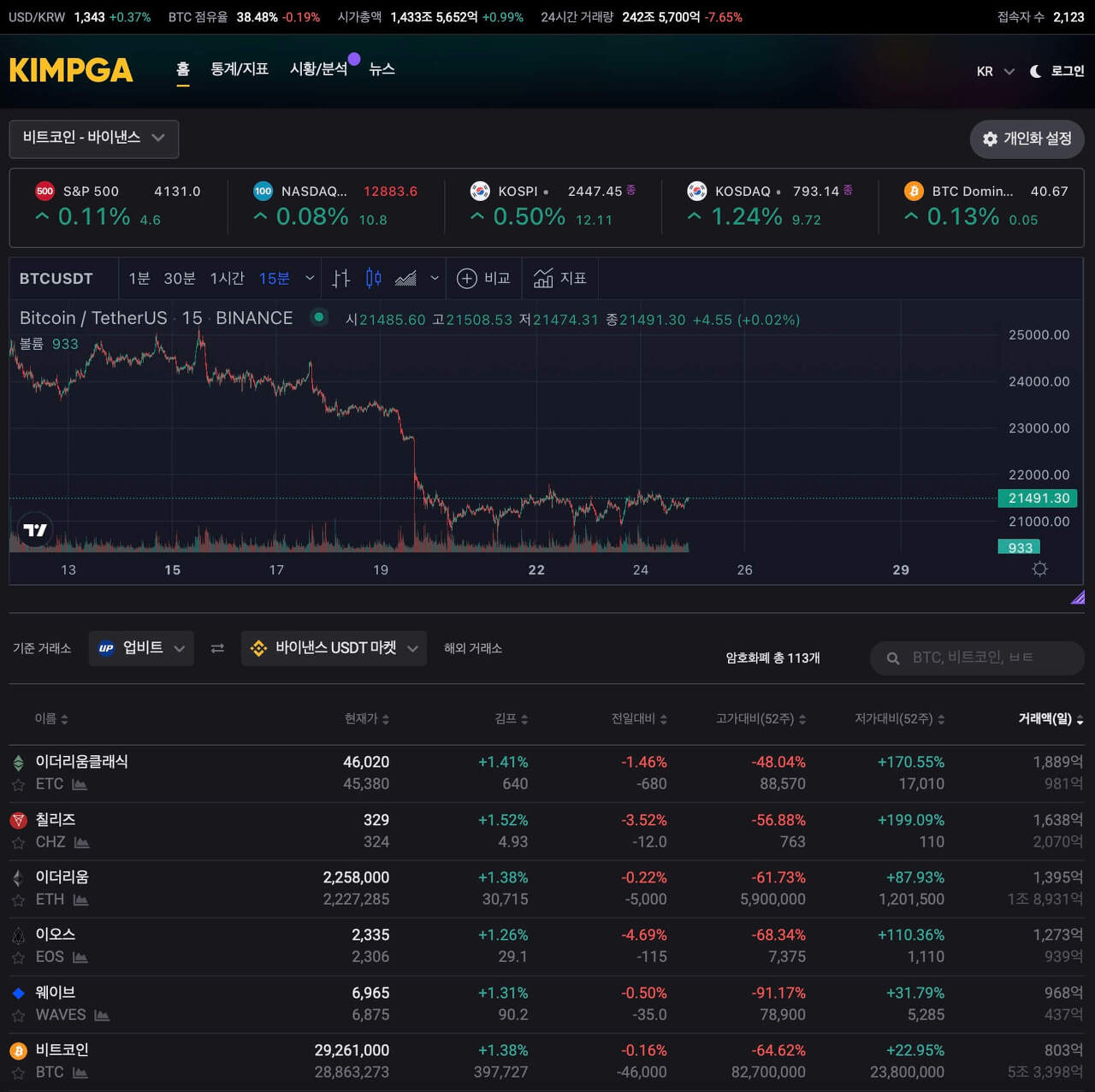Expand chart style dropdown arrow
1095x1092 pixels.
click(x=435, y=278)
